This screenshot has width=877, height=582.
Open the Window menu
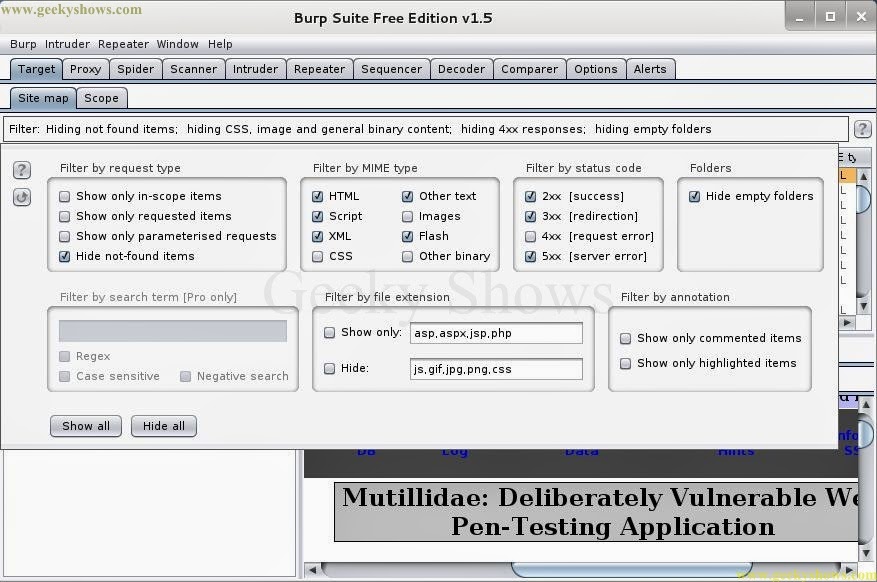tap(177, 44)
